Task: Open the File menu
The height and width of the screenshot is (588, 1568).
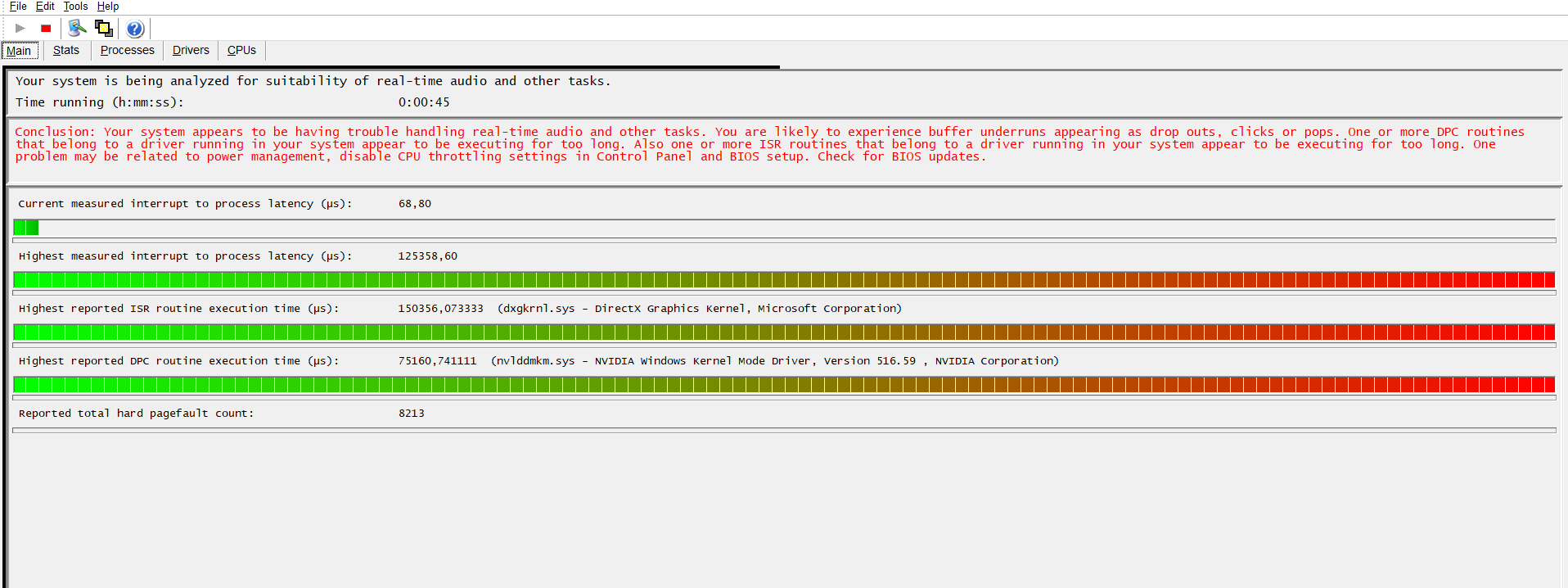Action: (x=18, y=7)
